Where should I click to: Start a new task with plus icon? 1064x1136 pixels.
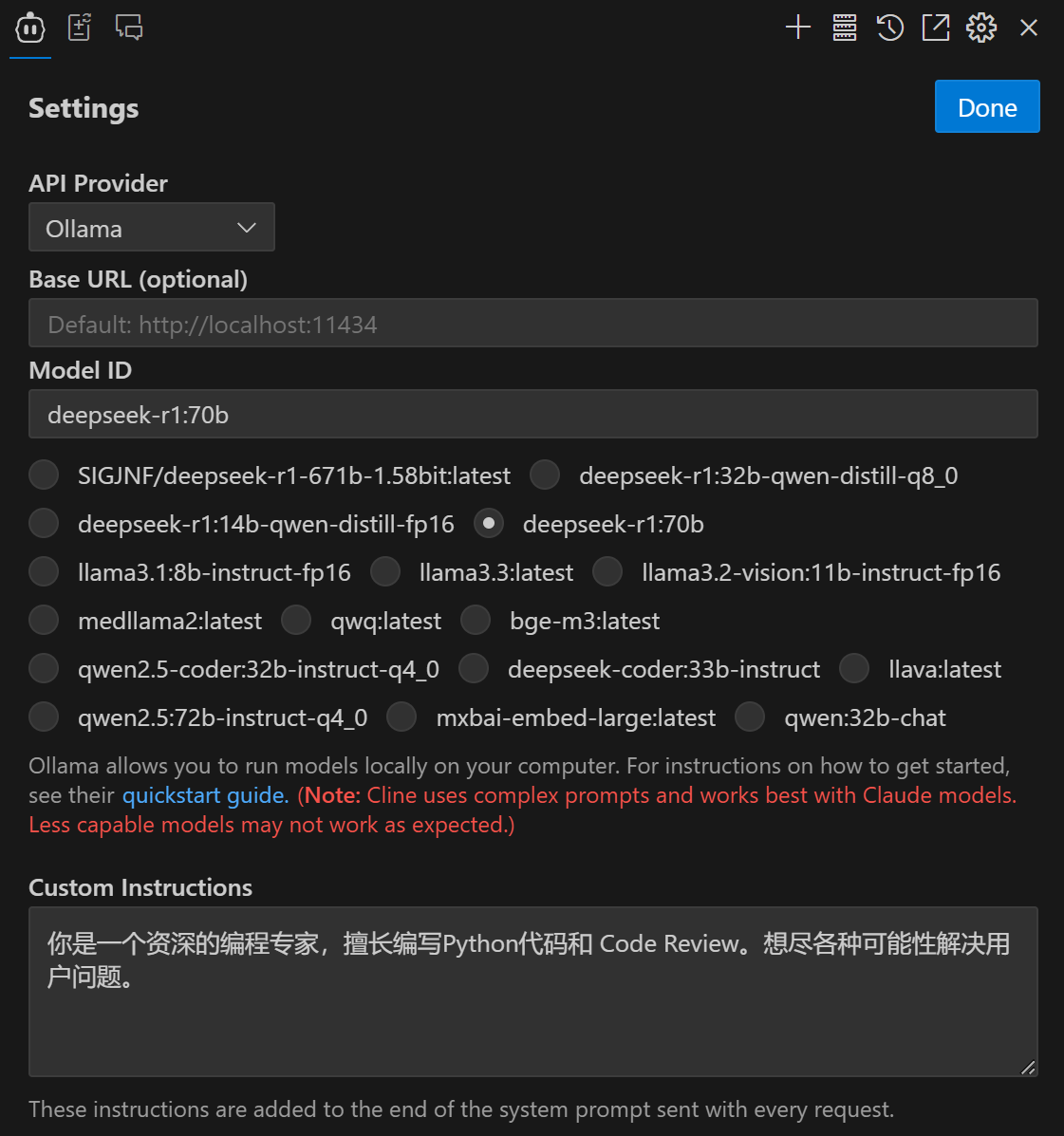[798, 28]
